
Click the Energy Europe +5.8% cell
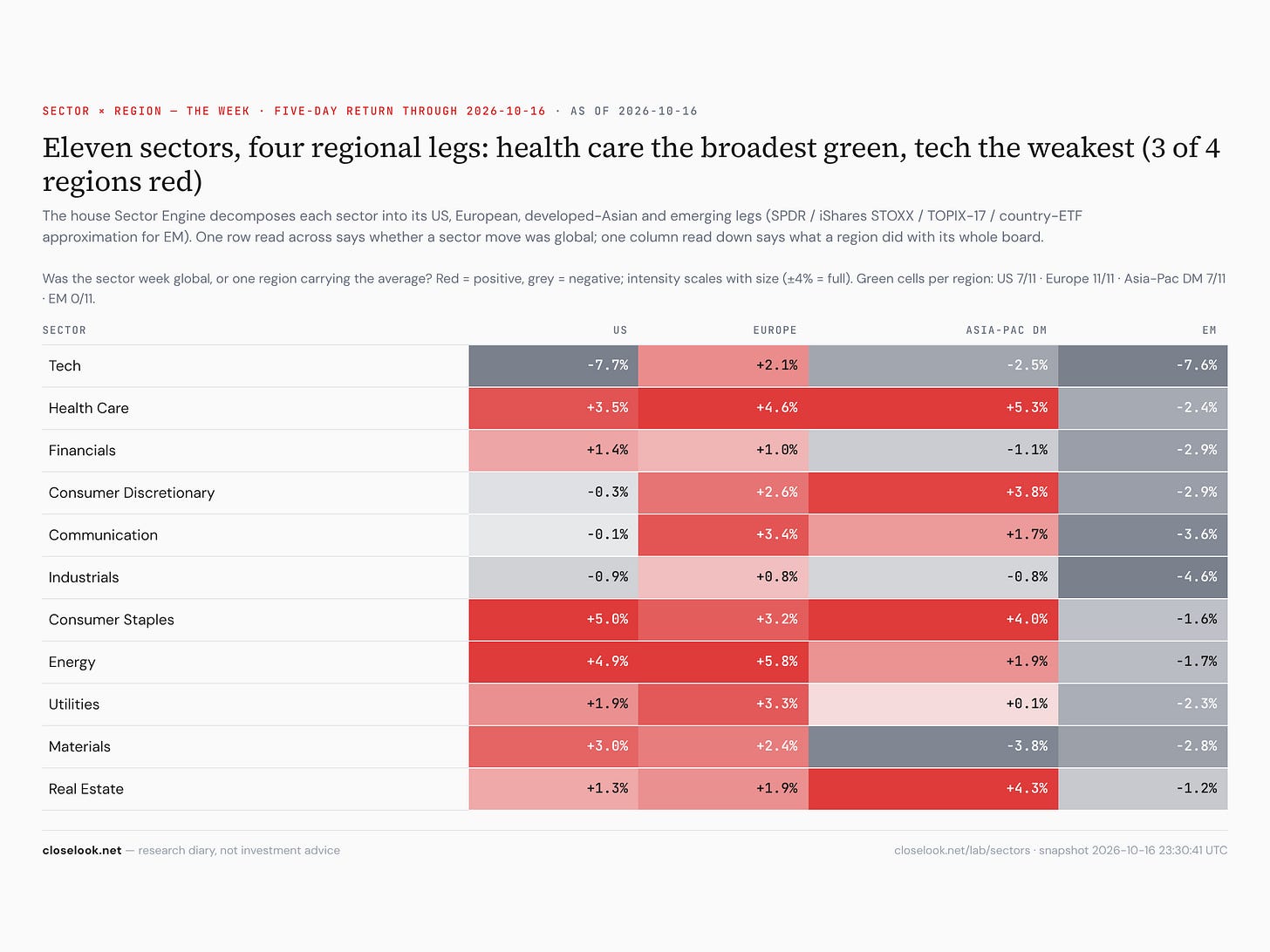723,662
